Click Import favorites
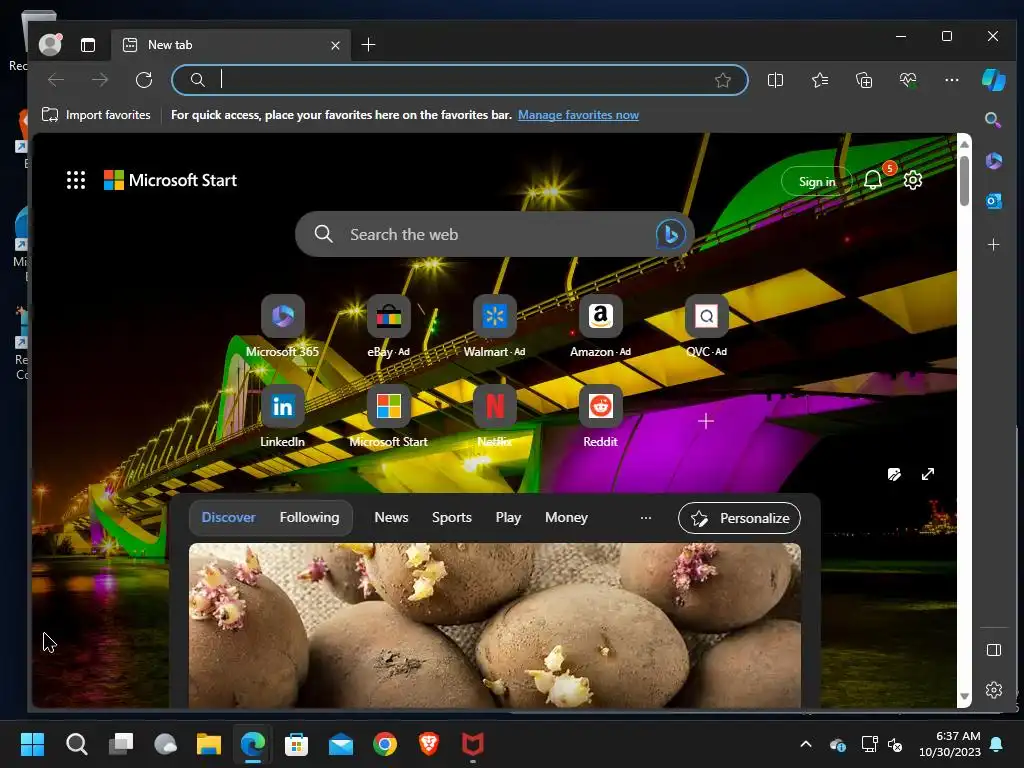Screen dimensions: 1024x768 96,115
